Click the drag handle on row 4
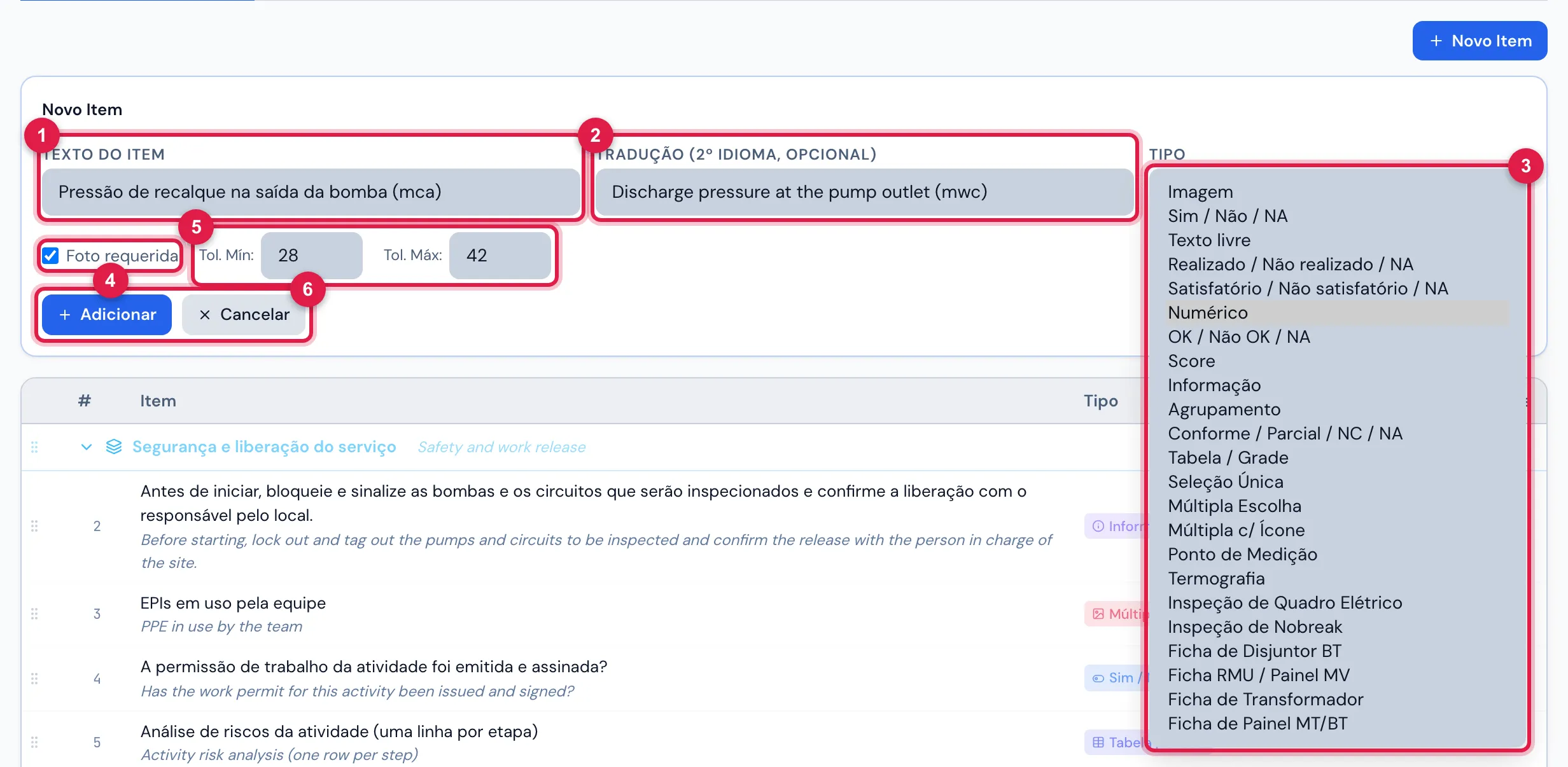 34,679
